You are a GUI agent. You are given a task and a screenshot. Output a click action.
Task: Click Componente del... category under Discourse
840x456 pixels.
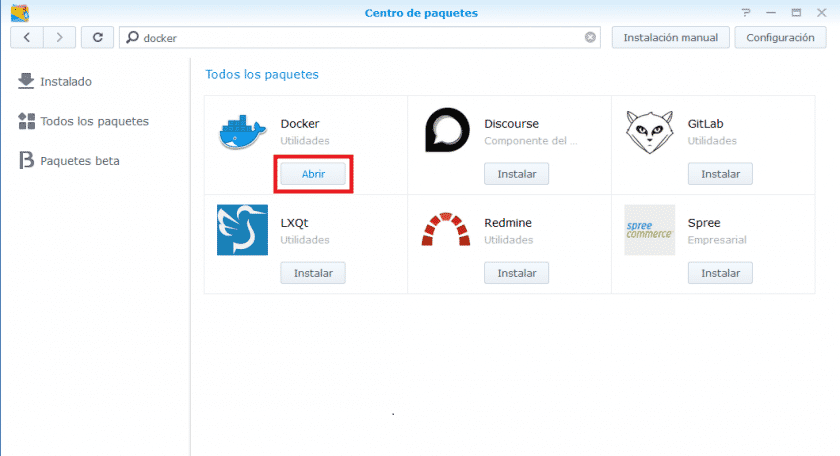[530, 141]
